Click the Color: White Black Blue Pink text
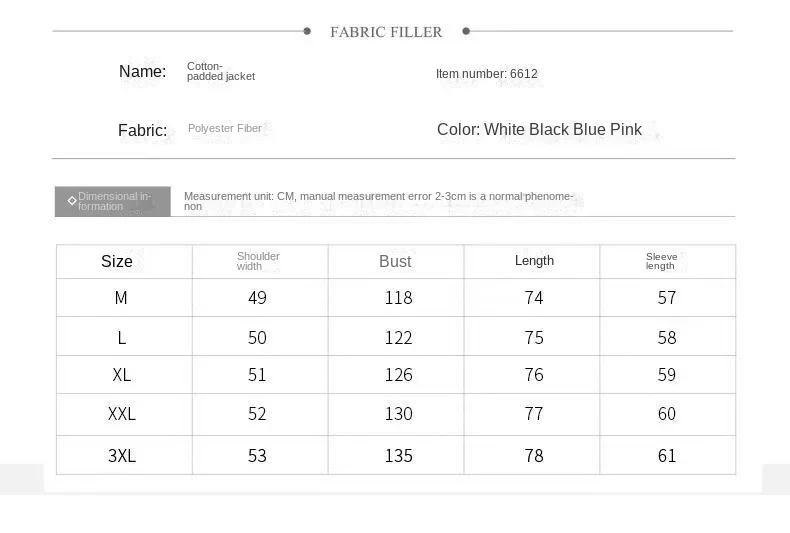Screen dimensions: 790x533 coord(539,130)
